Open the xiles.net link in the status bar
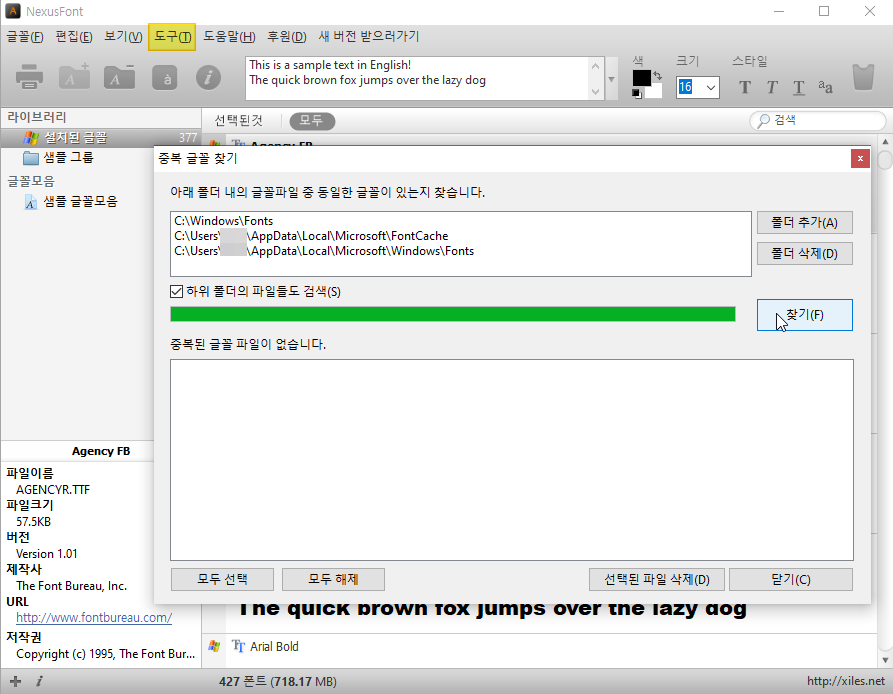The width and height of the screenshot is (893, 694). (x=846, y=681)
